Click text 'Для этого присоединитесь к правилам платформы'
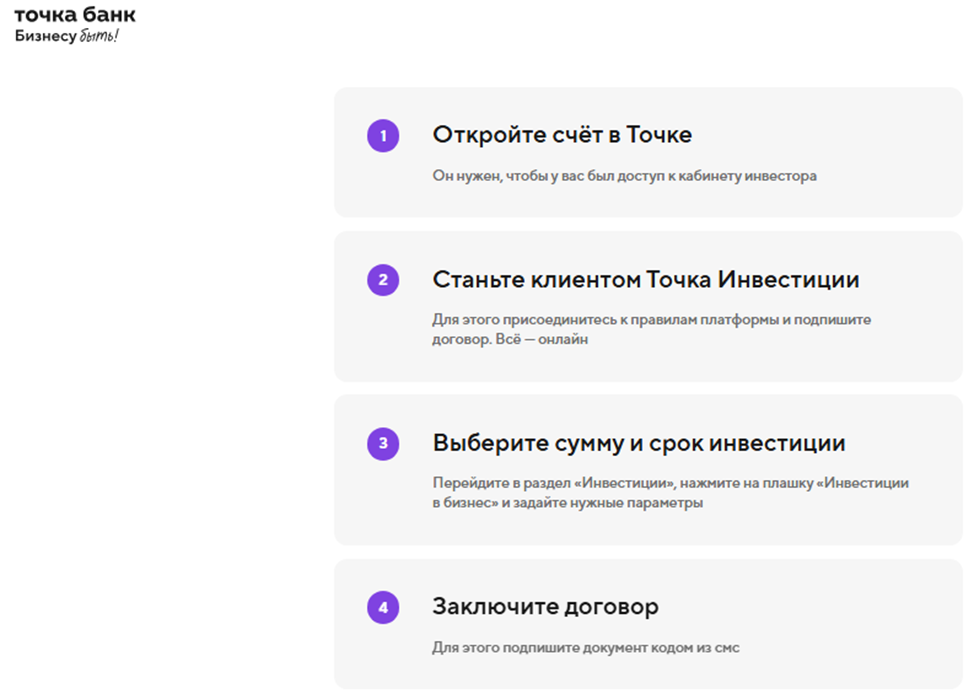Image resolution: width=974 pixels, height=699 pixels. (x=606, y=319)
